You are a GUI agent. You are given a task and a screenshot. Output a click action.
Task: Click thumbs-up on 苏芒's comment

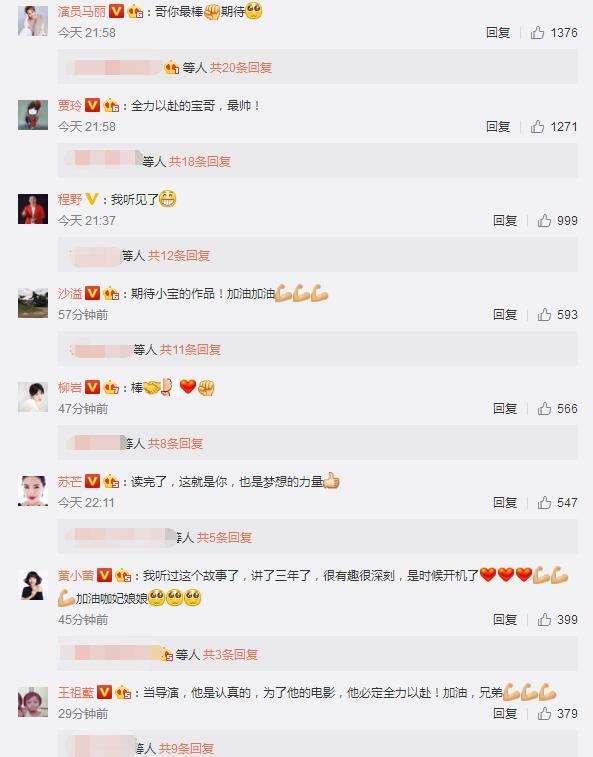[544, 503]
